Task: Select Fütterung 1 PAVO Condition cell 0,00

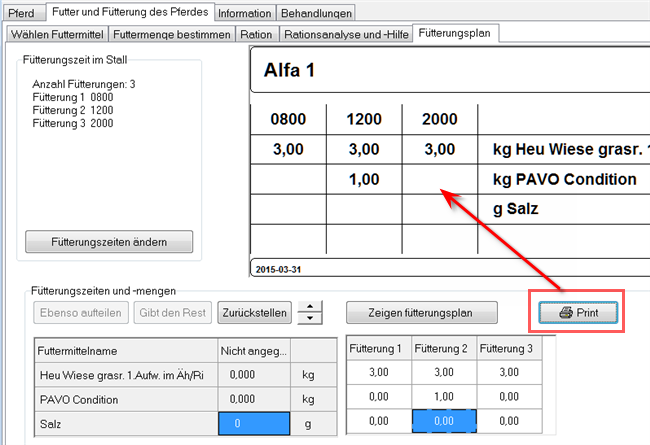Action: click(379, 397)
